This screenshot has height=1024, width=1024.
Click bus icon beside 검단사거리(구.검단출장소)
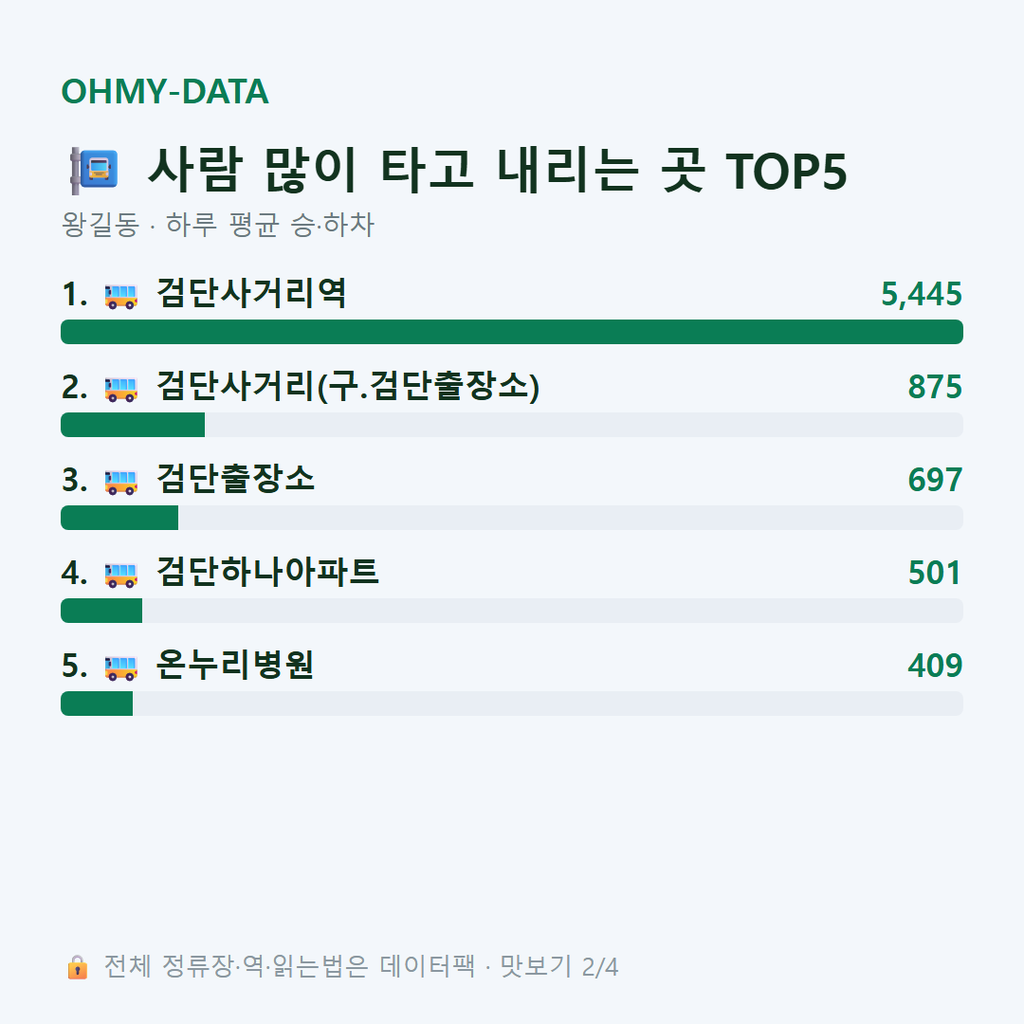coord(121,389)
